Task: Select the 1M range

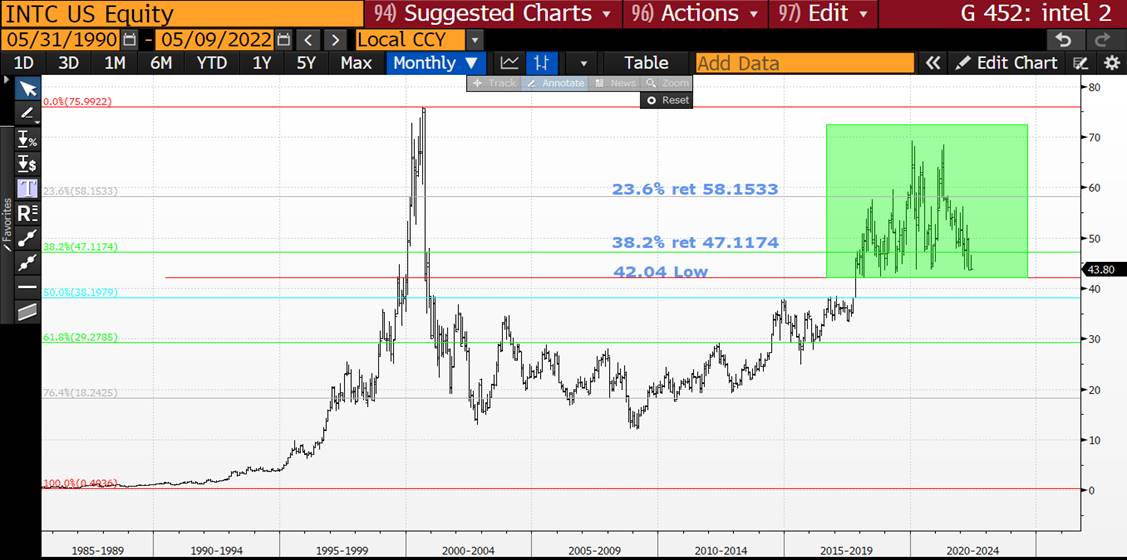Action: pyautogui.click(x=114, y=63)
